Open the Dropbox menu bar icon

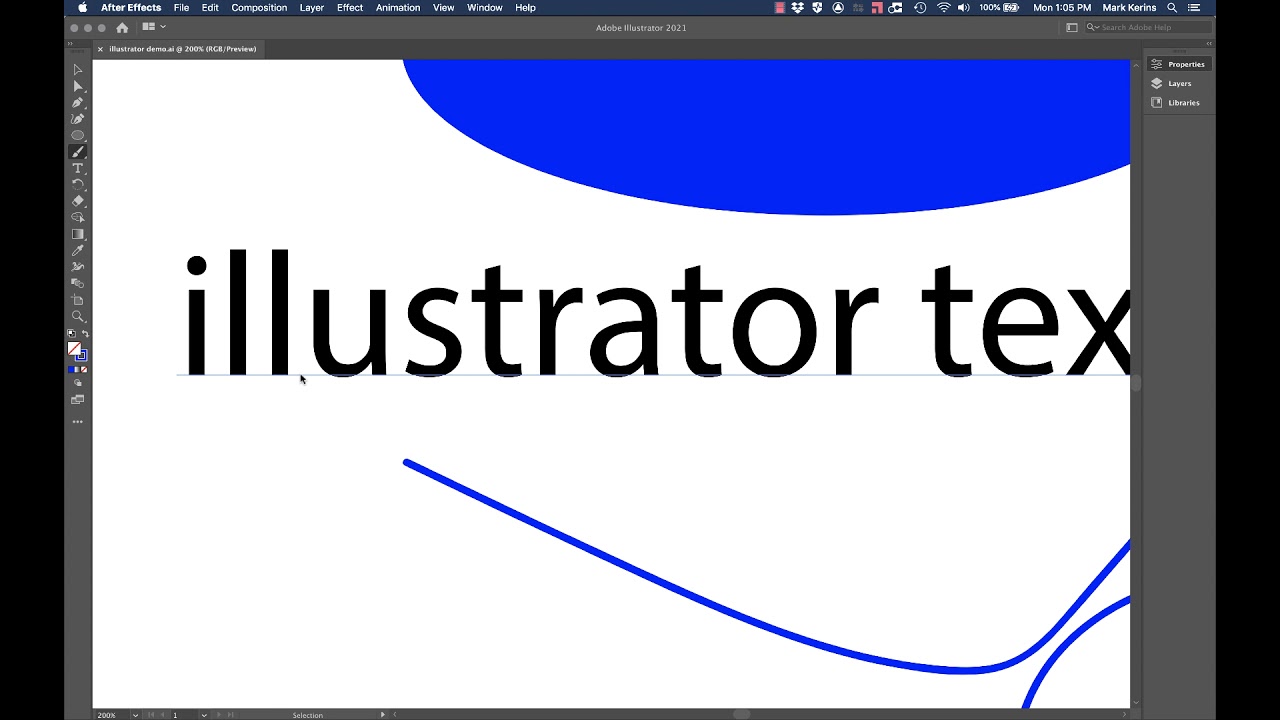click(x=798, y=7)
